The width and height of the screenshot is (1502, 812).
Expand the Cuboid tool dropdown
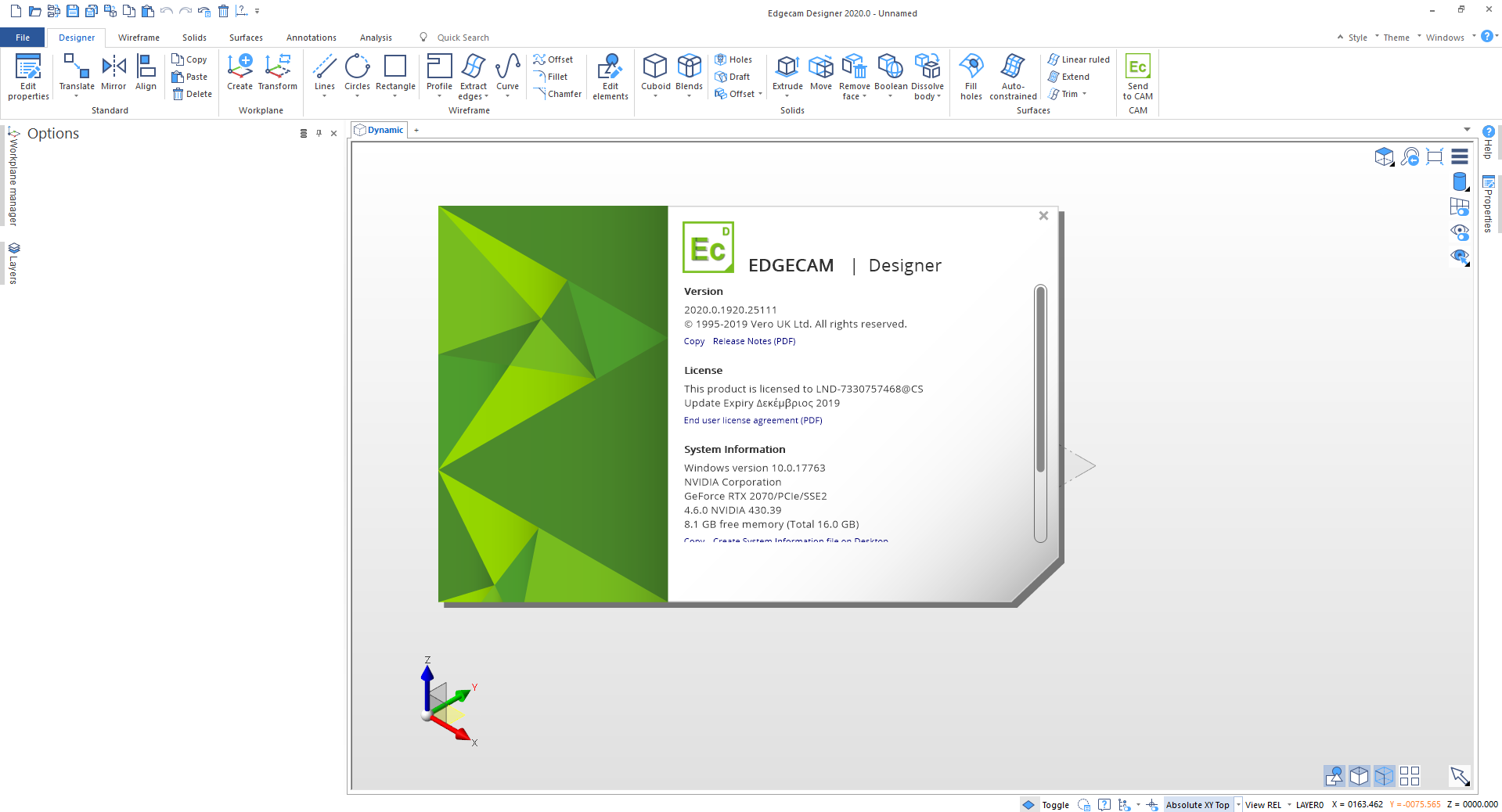click(655, 96)
